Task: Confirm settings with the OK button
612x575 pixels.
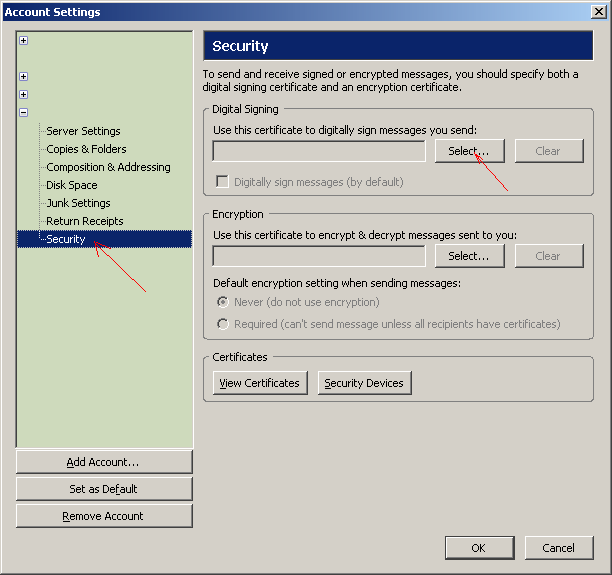Action: 478,548
